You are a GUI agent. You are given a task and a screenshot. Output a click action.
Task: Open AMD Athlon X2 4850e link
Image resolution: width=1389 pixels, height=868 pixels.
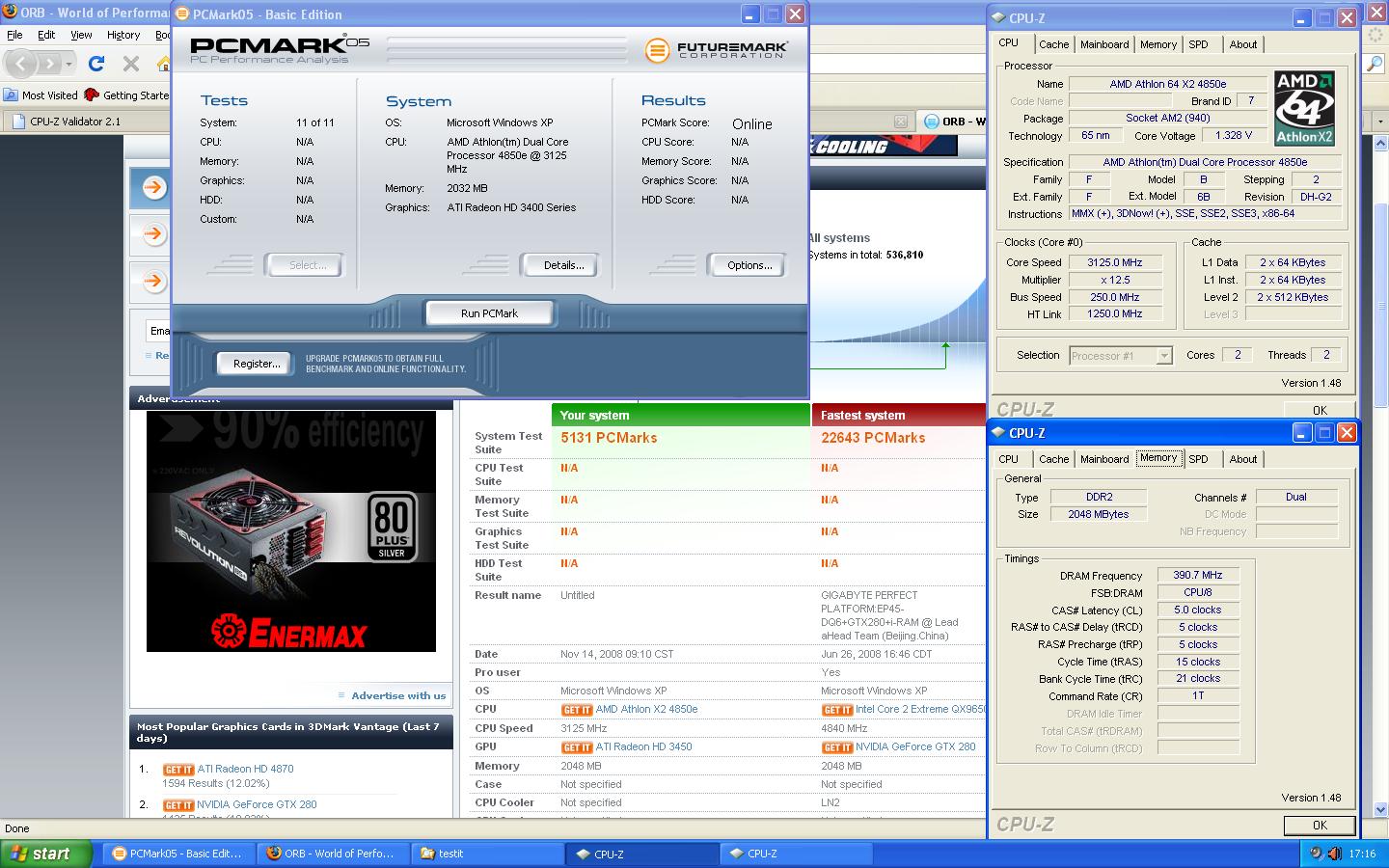[x=646, y=709]
